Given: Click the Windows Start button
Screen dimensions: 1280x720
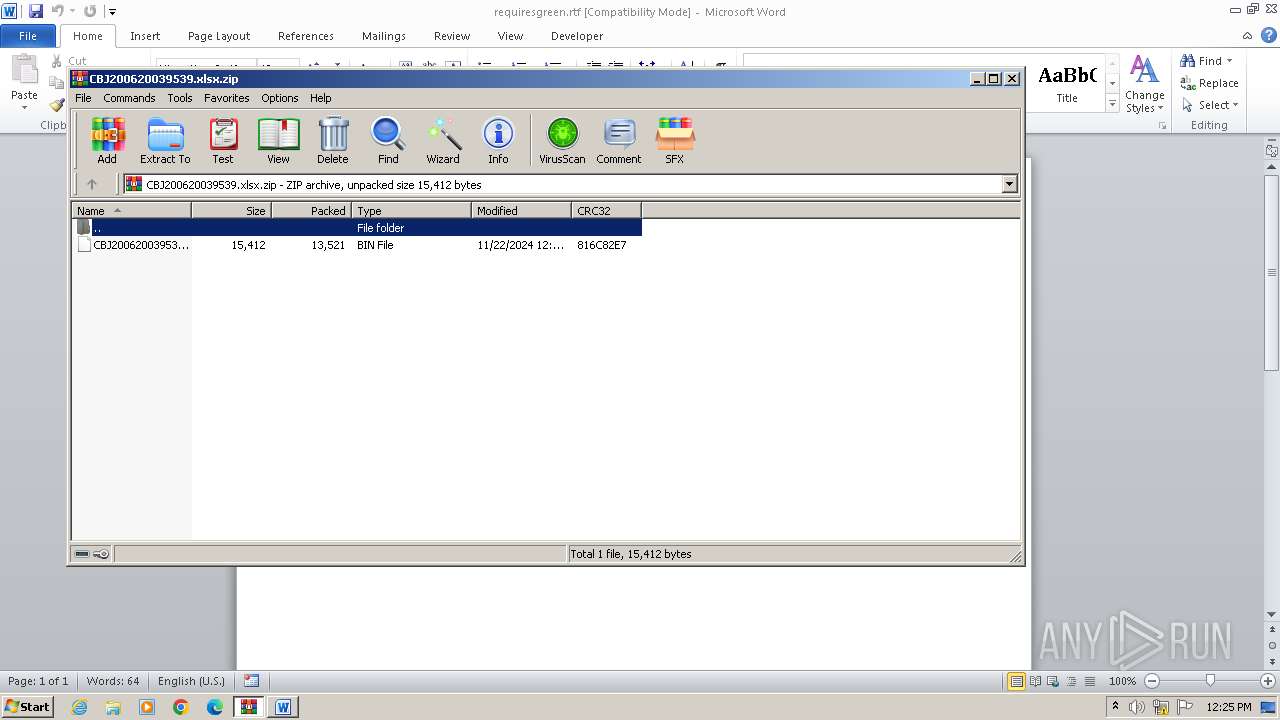Looking at the screenshot, I should [x=28, y=706].
